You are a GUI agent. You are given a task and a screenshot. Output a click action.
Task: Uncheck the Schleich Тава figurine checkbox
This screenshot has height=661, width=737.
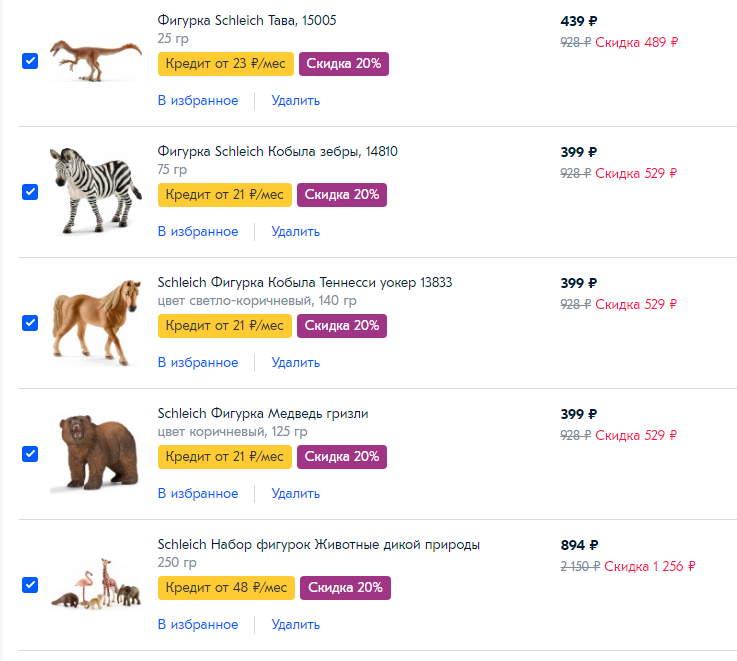pyautogui.click(x=30, y=61)
